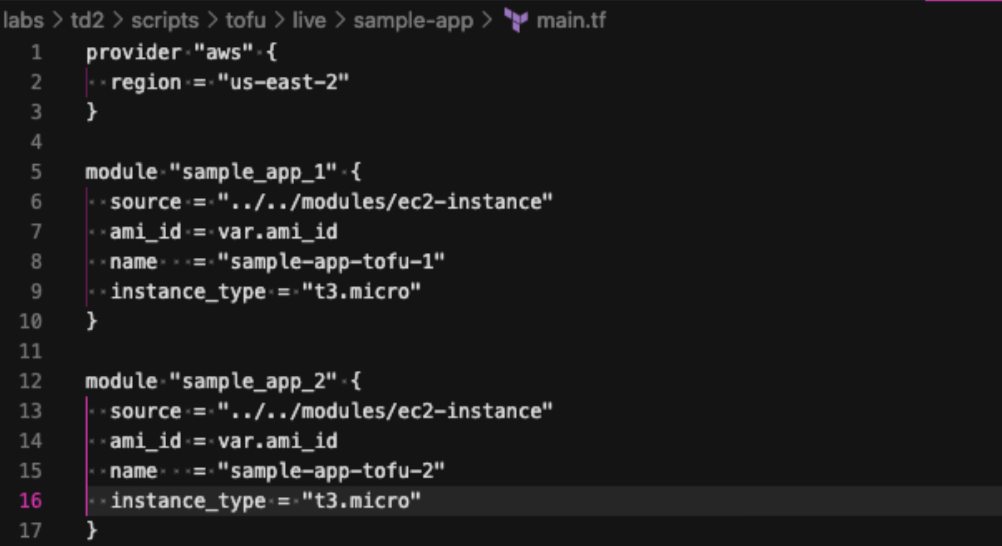1002x546 pixels.
Task: Expand the "td2" breadcrumb segment
Action: tap(87, 20)
